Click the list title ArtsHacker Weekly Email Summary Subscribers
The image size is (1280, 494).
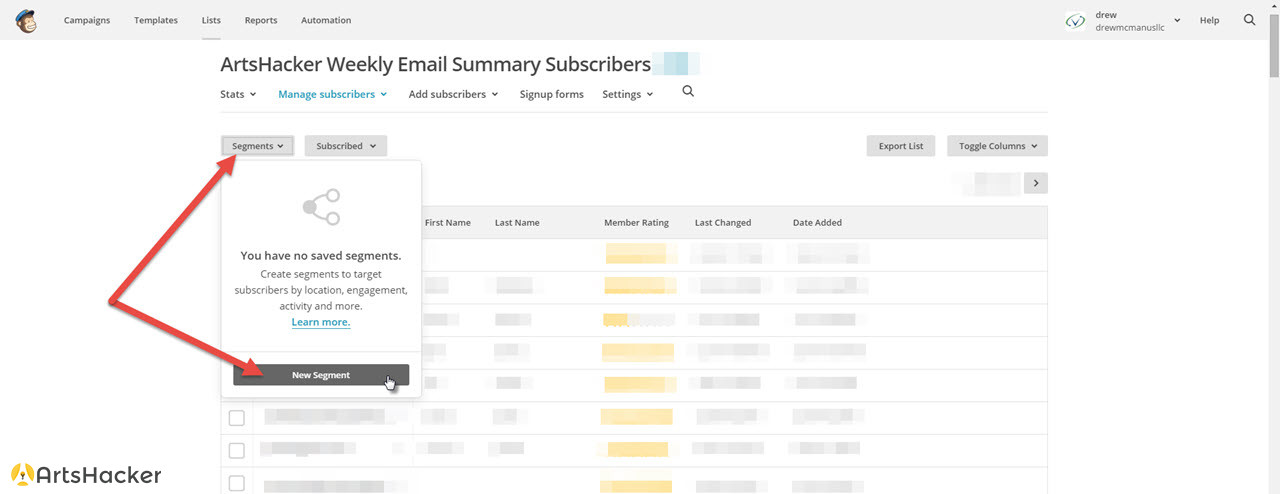[x=435, y=65]
